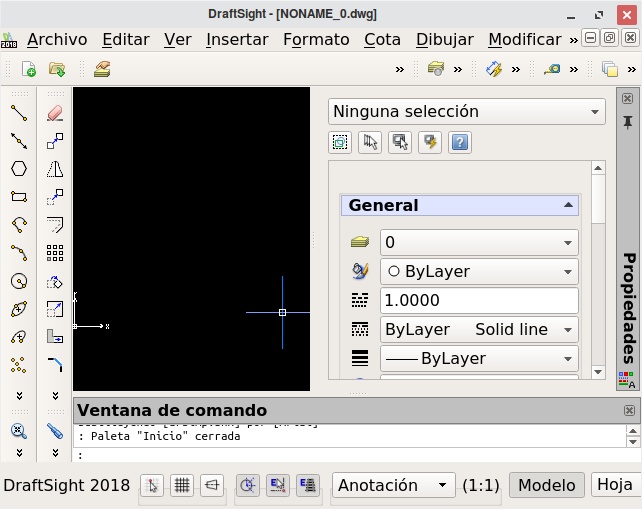Screen dimensions: 642x509
Task: Open the Insertar menu
Action: (x=237, y=40)
